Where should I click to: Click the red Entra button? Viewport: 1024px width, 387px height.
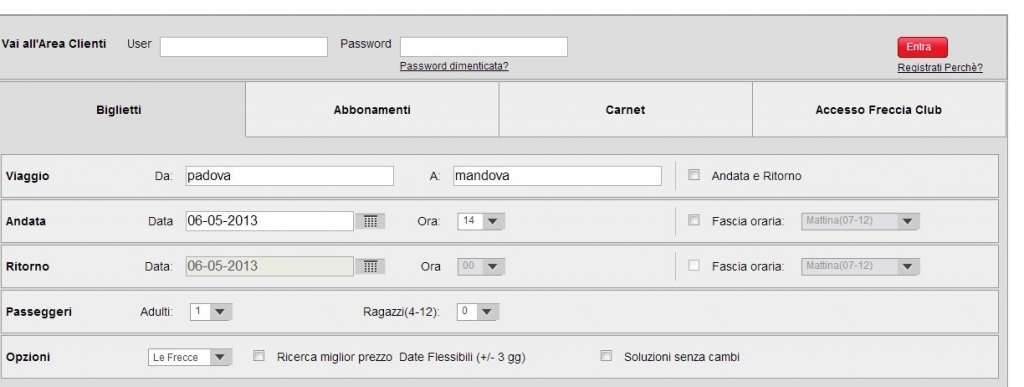click(x=922, y=47)
